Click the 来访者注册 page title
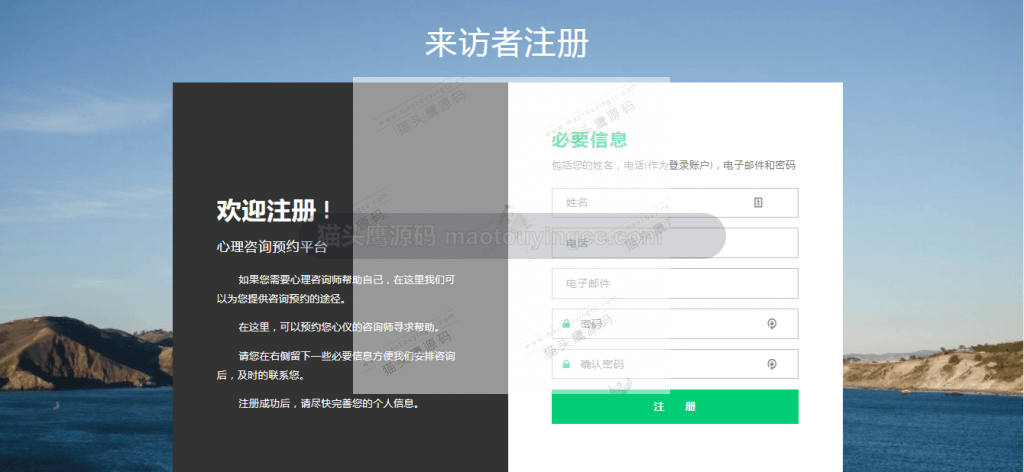This screenshot has width=1024, height=472. pos(507,43)
